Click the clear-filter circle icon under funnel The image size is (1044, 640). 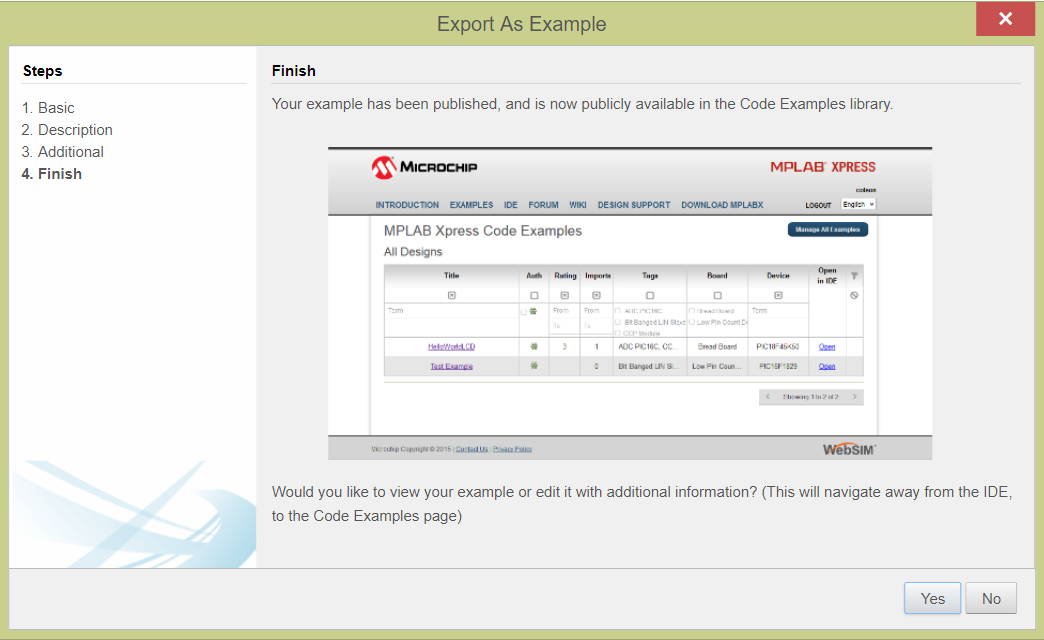pyautogui.click(x=854, y=295)
